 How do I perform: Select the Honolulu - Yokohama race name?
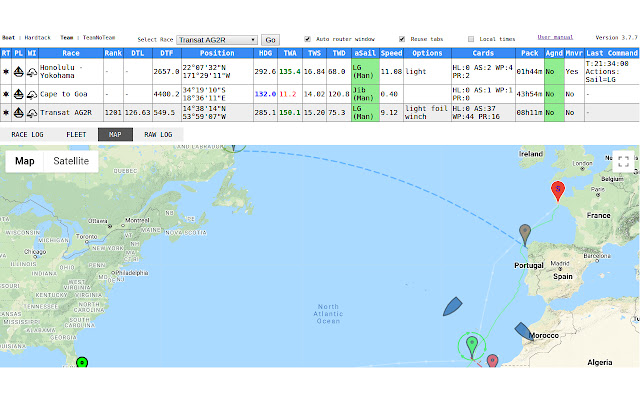pyautogui.click(x=61, y=71)
